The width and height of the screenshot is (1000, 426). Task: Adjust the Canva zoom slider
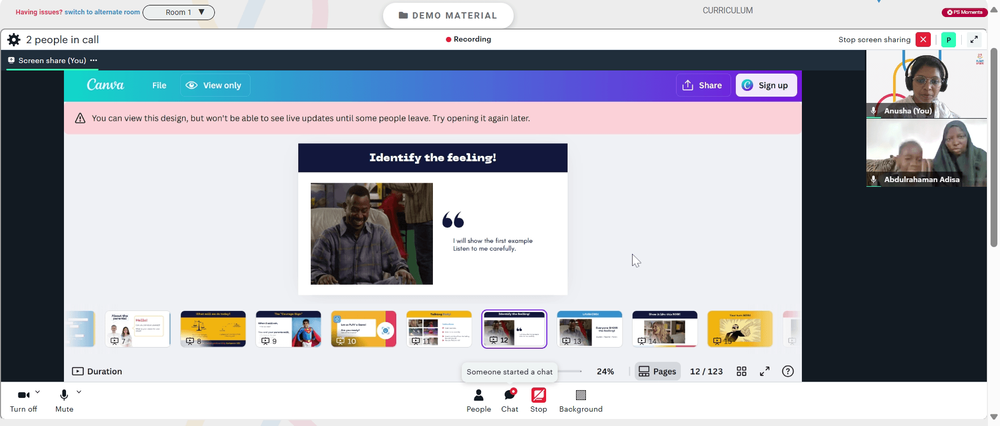tap(568, 371)
